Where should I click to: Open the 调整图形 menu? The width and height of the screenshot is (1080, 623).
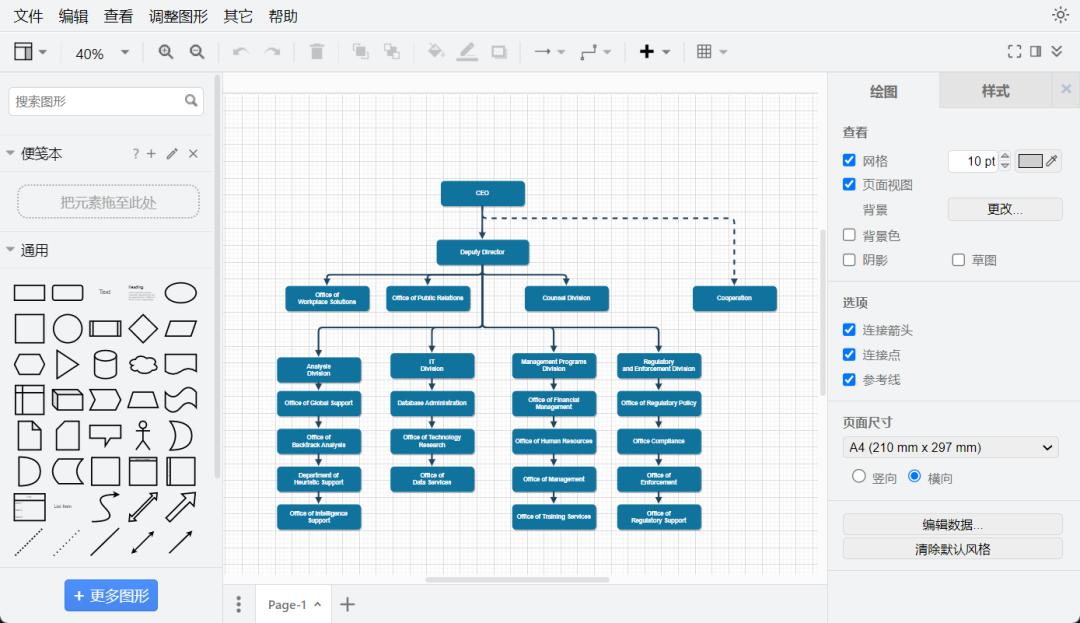point(178,16)
